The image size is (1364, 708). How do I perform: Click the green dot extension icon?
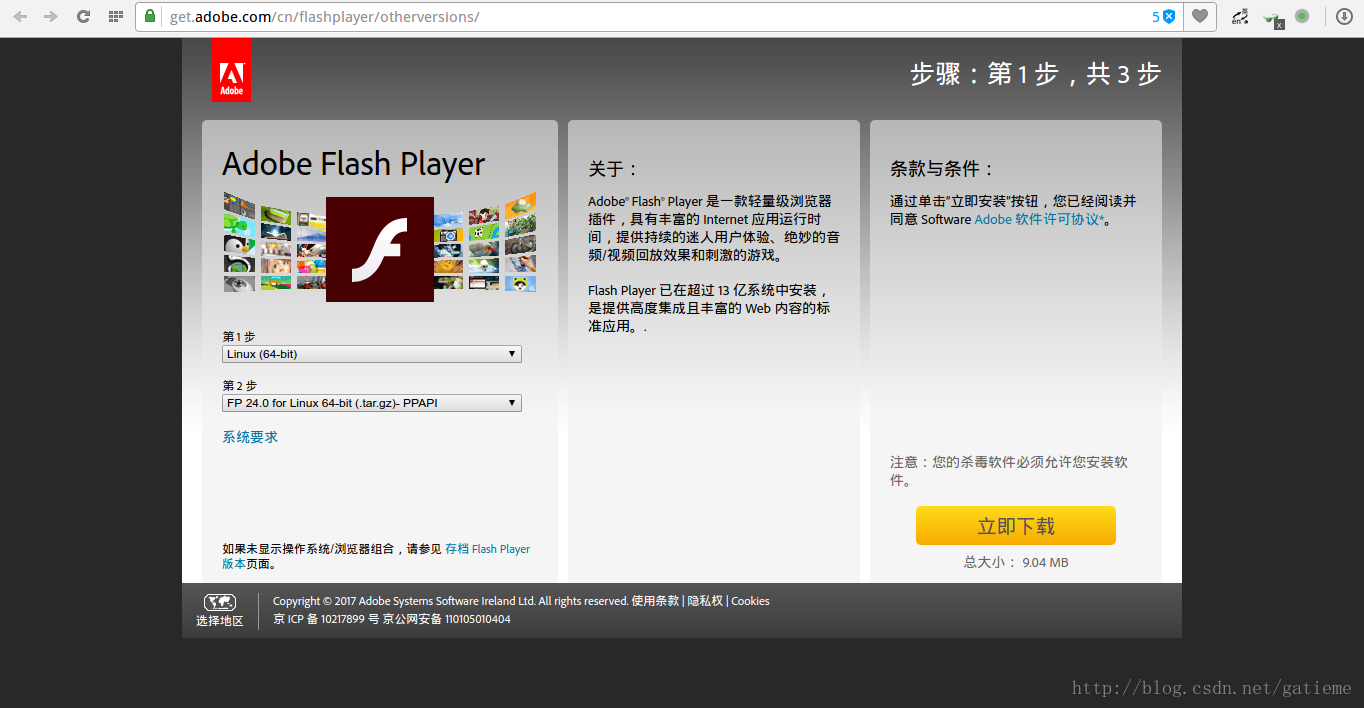point(1302,16)
